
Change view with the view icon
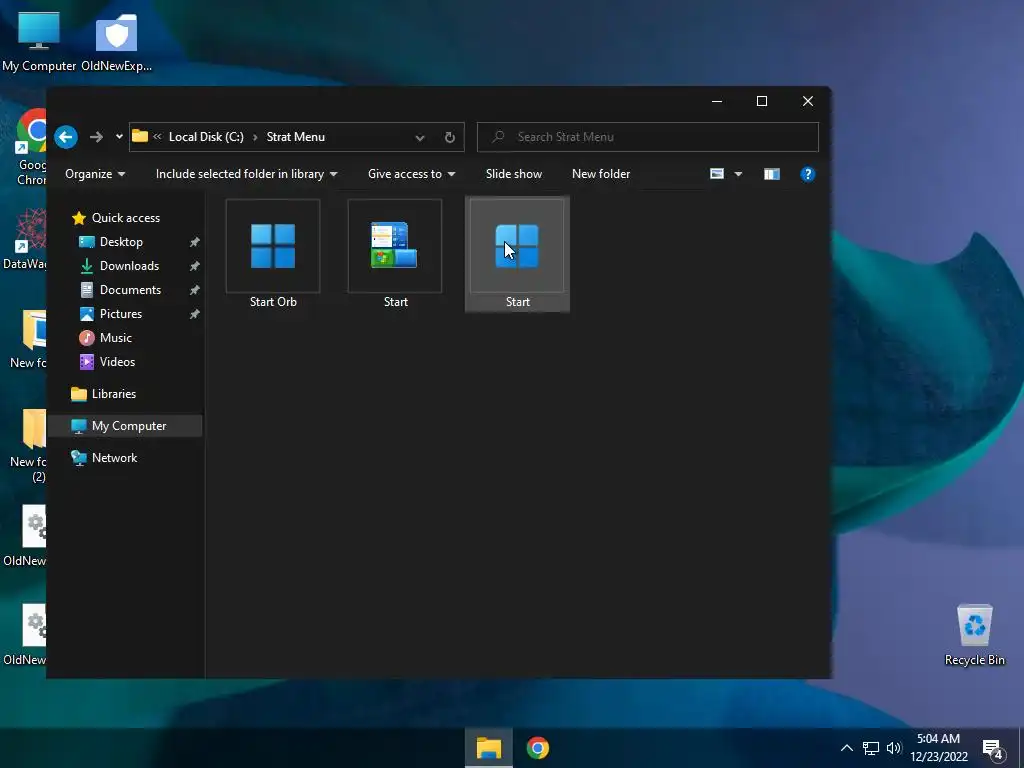(717, 174)
